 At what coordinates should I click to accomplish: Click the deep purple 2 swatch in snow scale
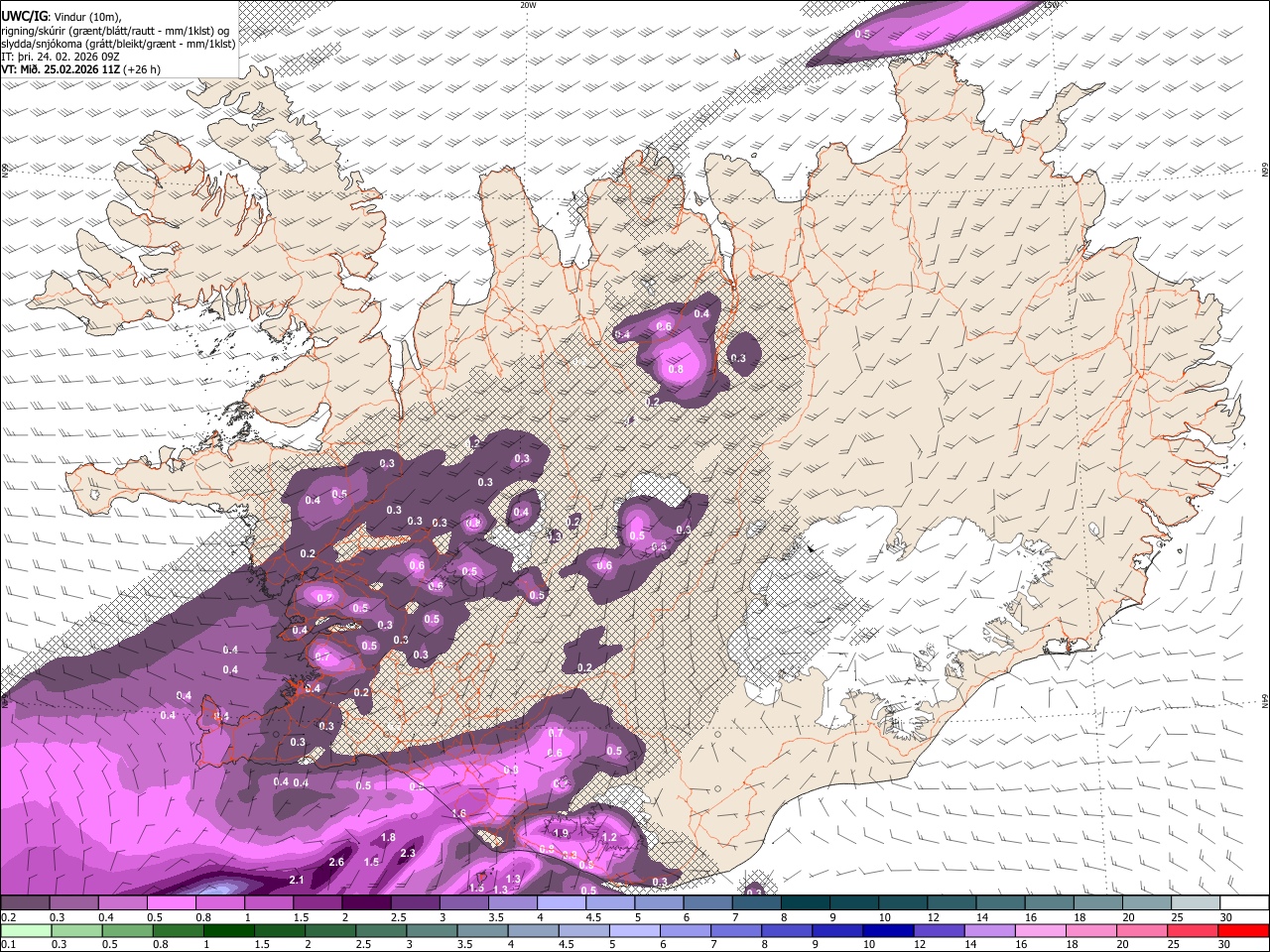point(365,902)
